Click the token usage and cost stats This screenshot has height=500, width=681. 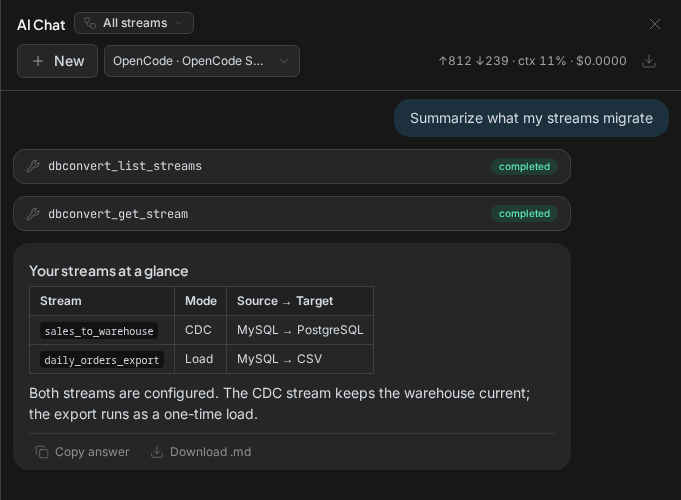(x=532, y=61)
